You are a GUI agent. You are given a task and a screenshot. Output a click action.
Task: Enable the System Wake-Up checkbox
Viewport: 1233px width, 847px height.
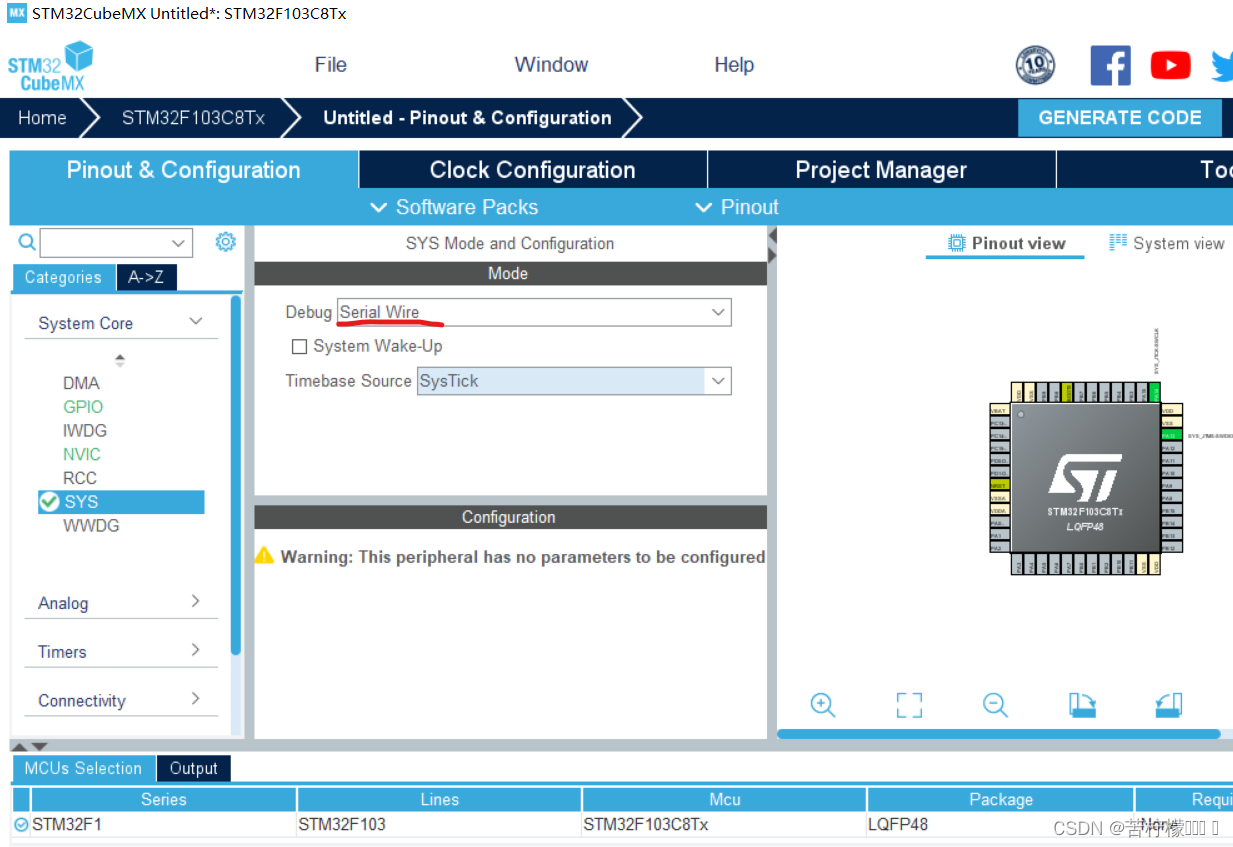[x=299, y=346]
